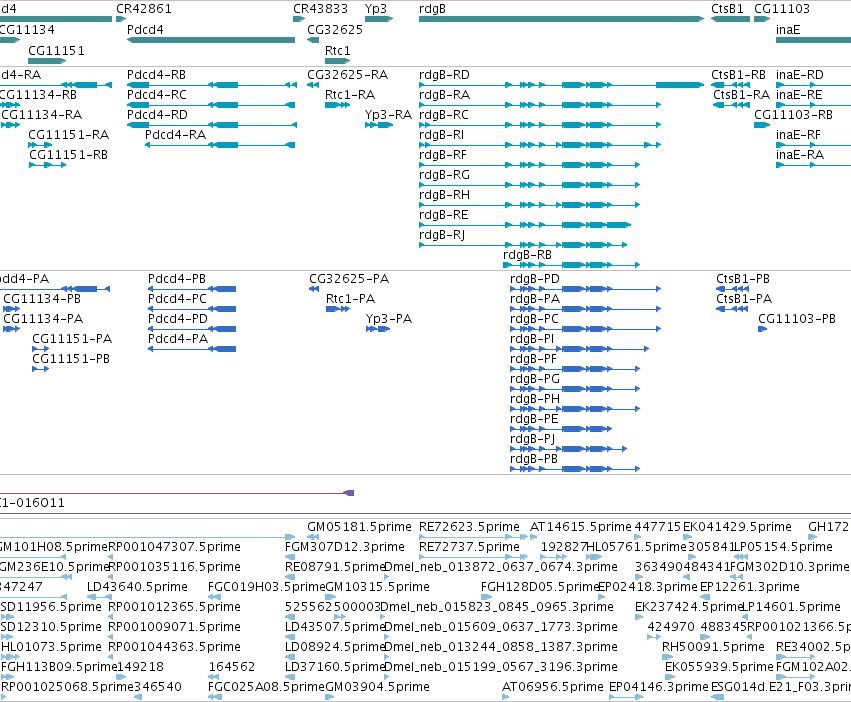The image size is (851, 702).
Task: Select transcript label CG11103-RB
Action: coord(793,115)
